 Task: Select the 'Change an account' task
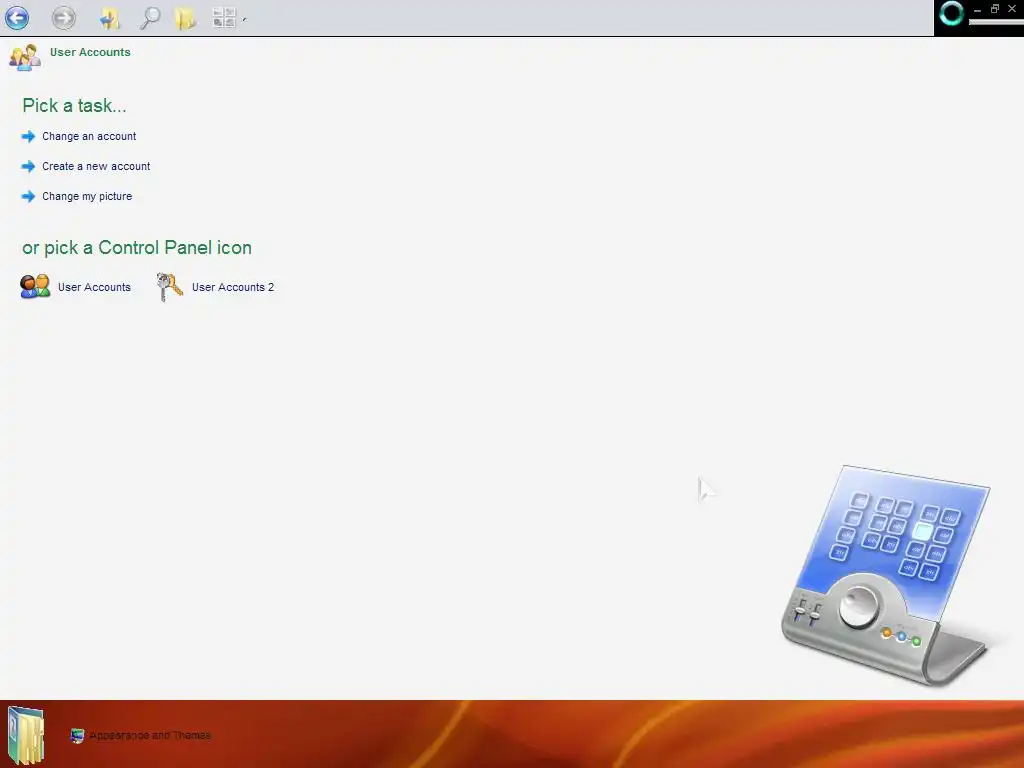click(x=89, y=136)
